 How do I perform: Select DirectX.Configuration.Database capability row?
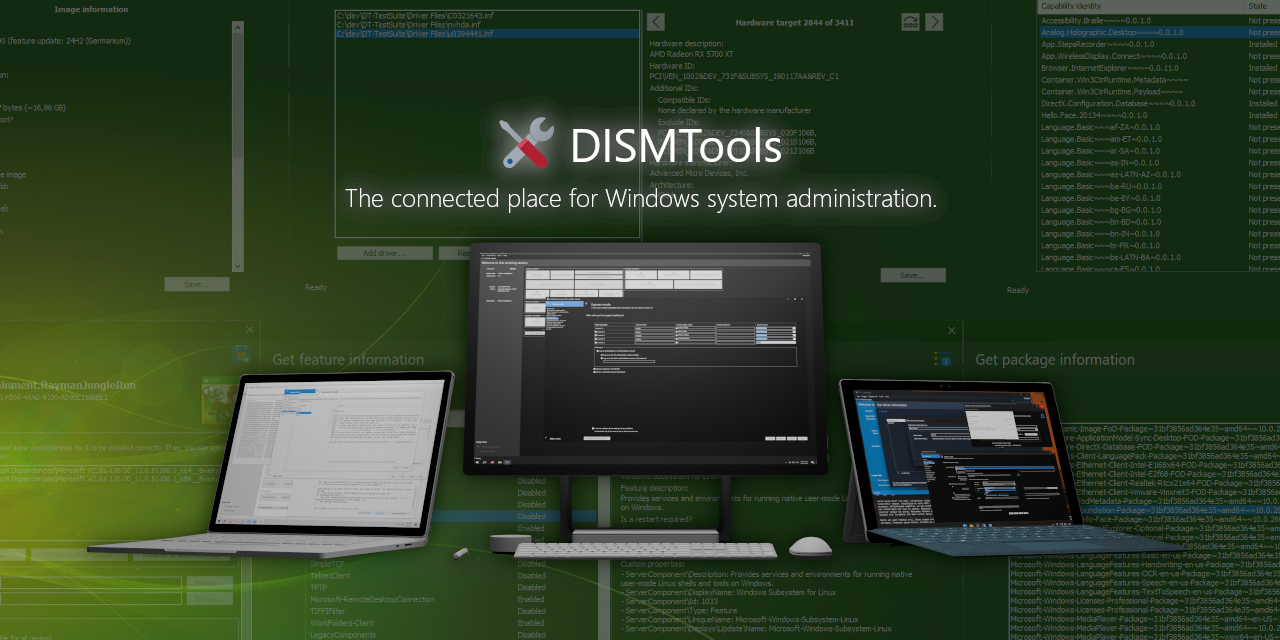point(1158,103)
